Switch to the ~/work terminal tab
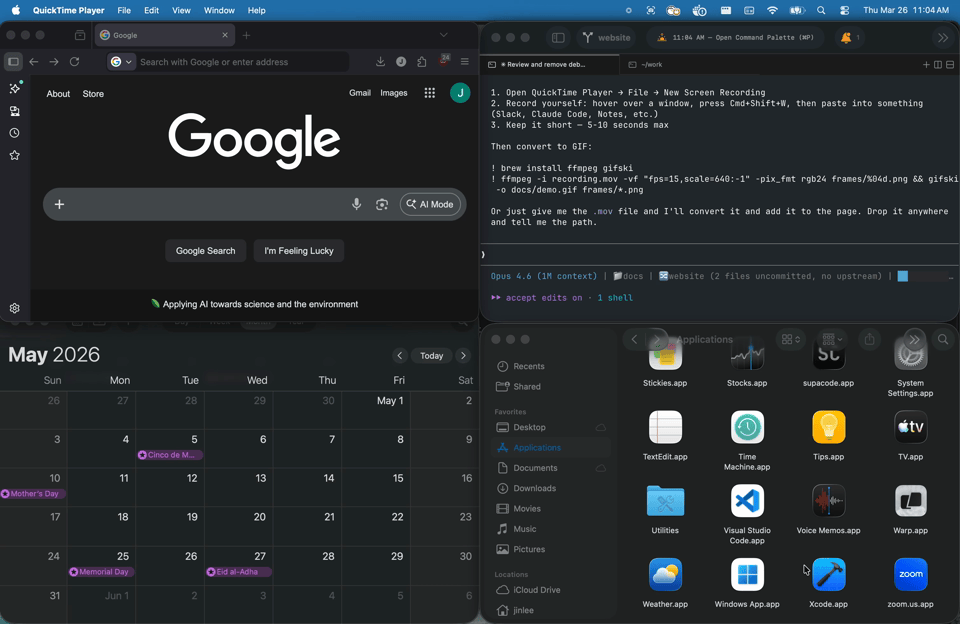 (645, 64)
